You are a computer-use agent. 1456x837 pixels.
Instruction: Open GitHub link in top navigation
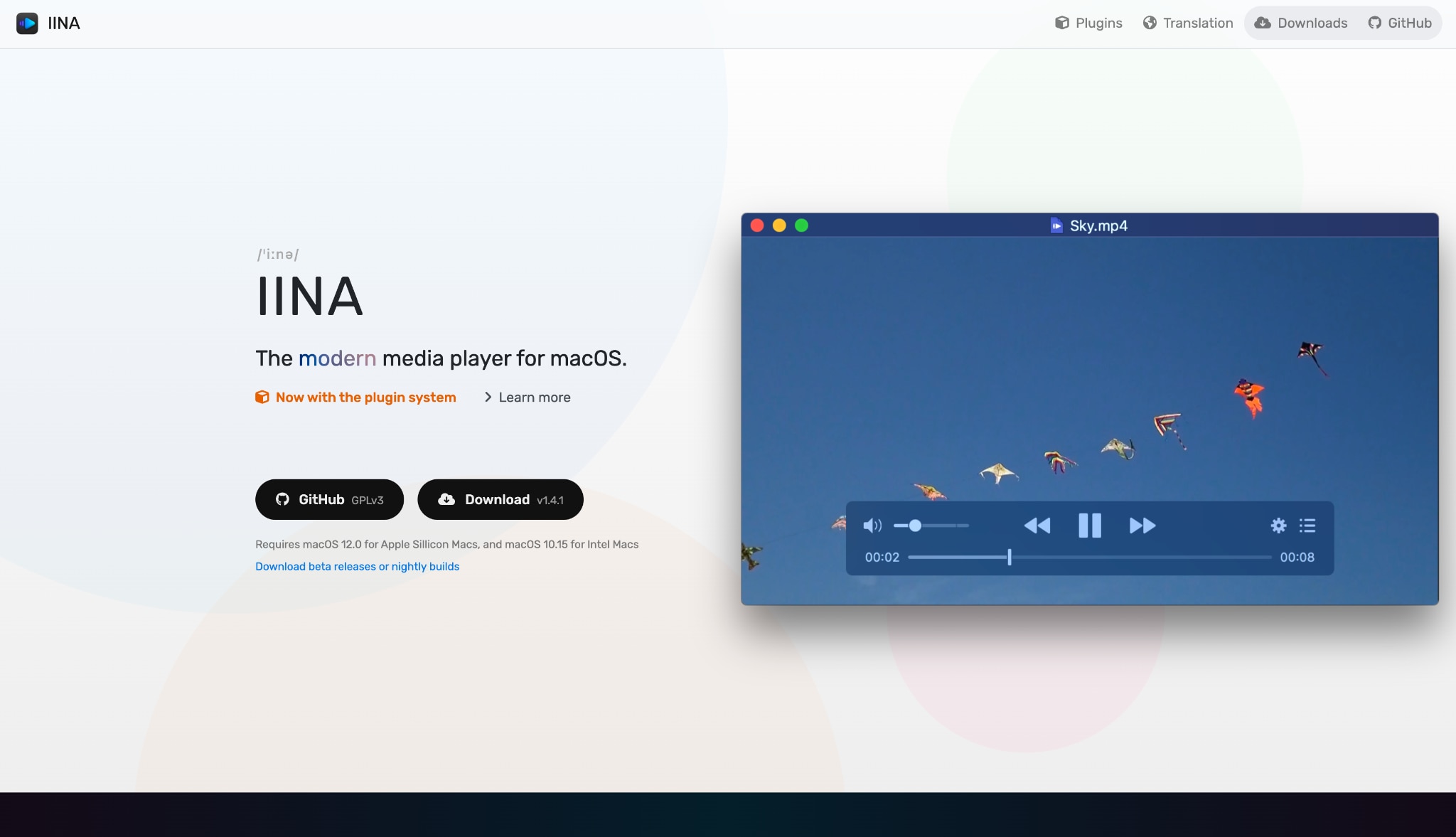[x=1400, y=23]
